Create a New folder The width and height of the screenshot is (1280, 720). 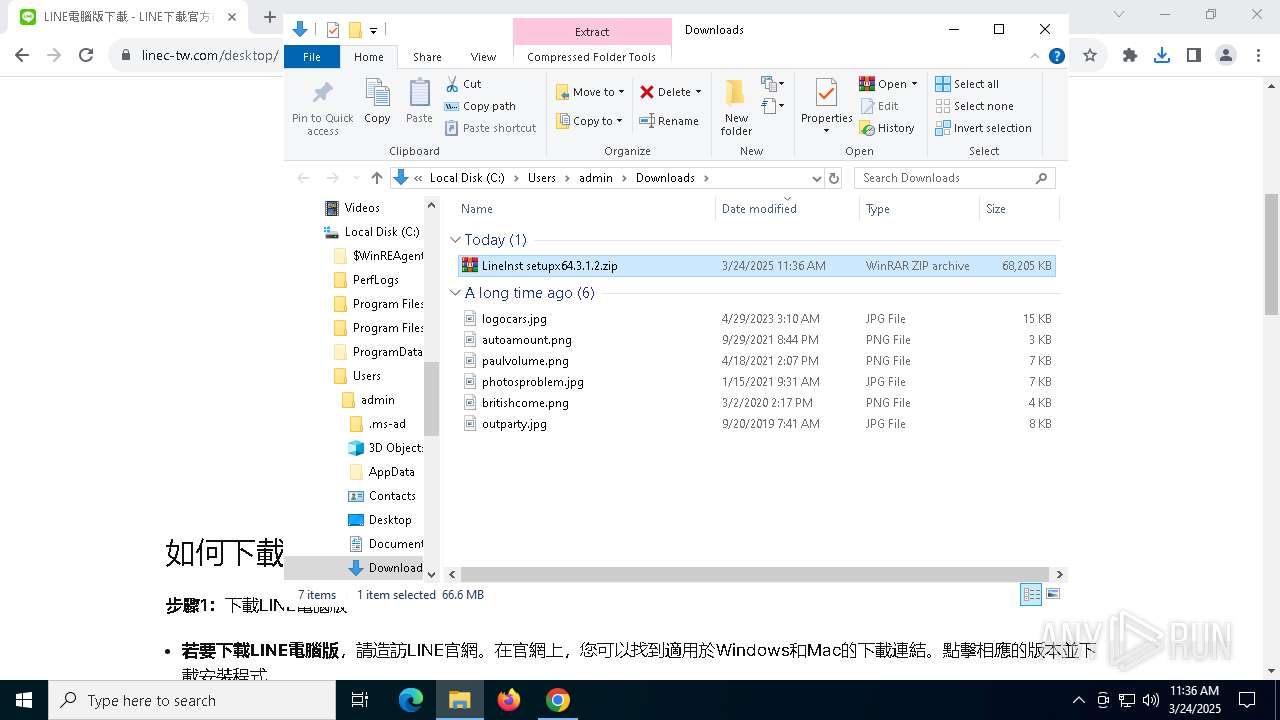point(736,107)
